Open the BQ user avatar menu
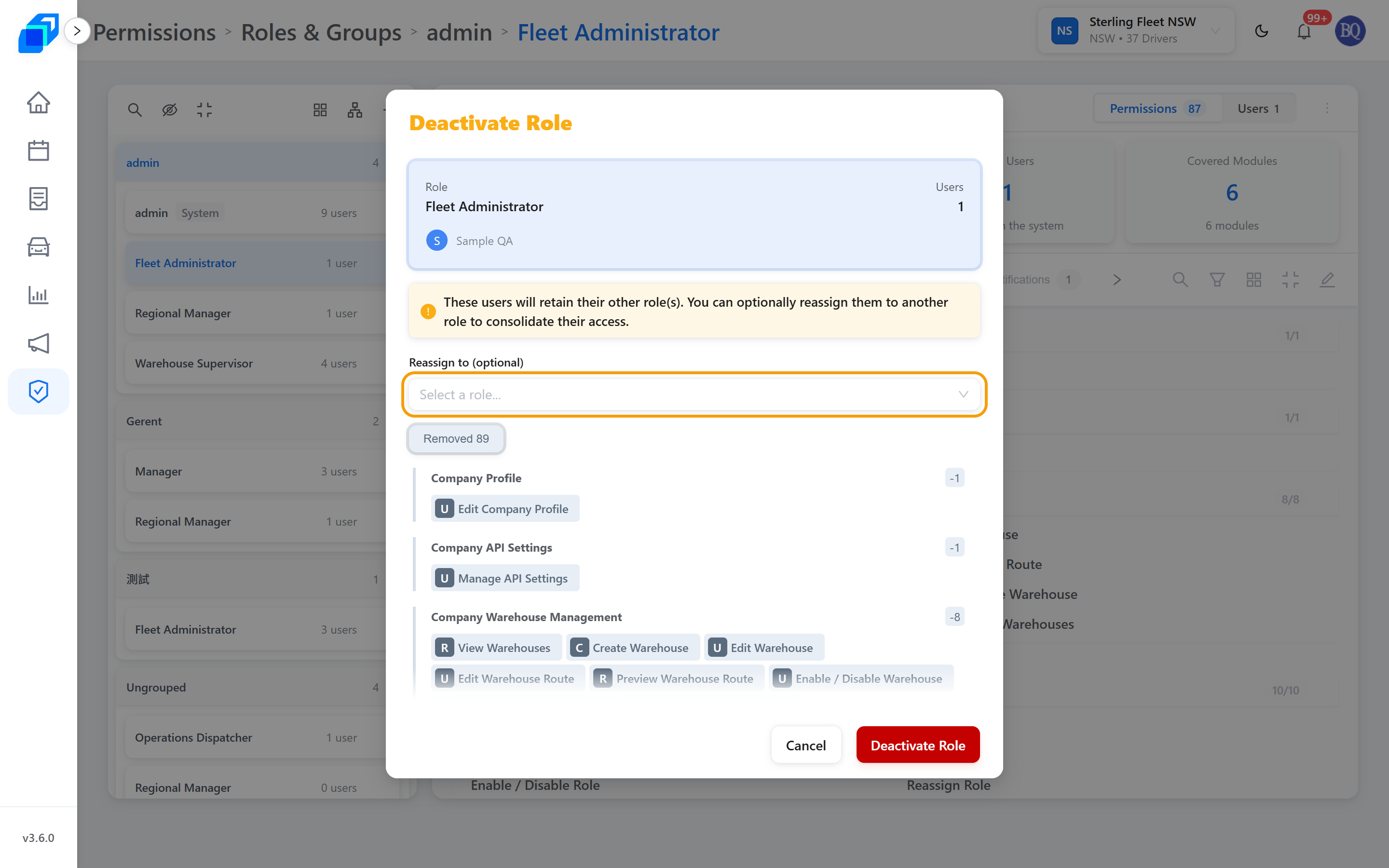Viewport: 1389px width, 868px height. coord(1350,31)
